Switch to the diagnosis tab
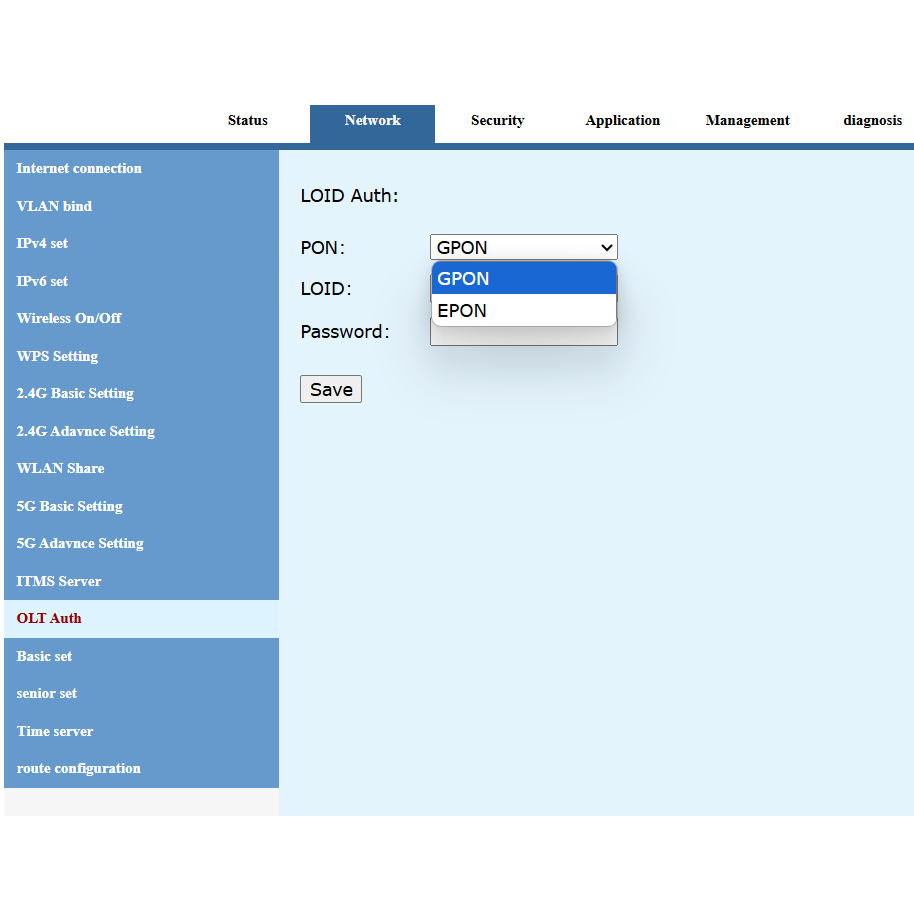The image size is (914, 914). [x=872, y=121]
